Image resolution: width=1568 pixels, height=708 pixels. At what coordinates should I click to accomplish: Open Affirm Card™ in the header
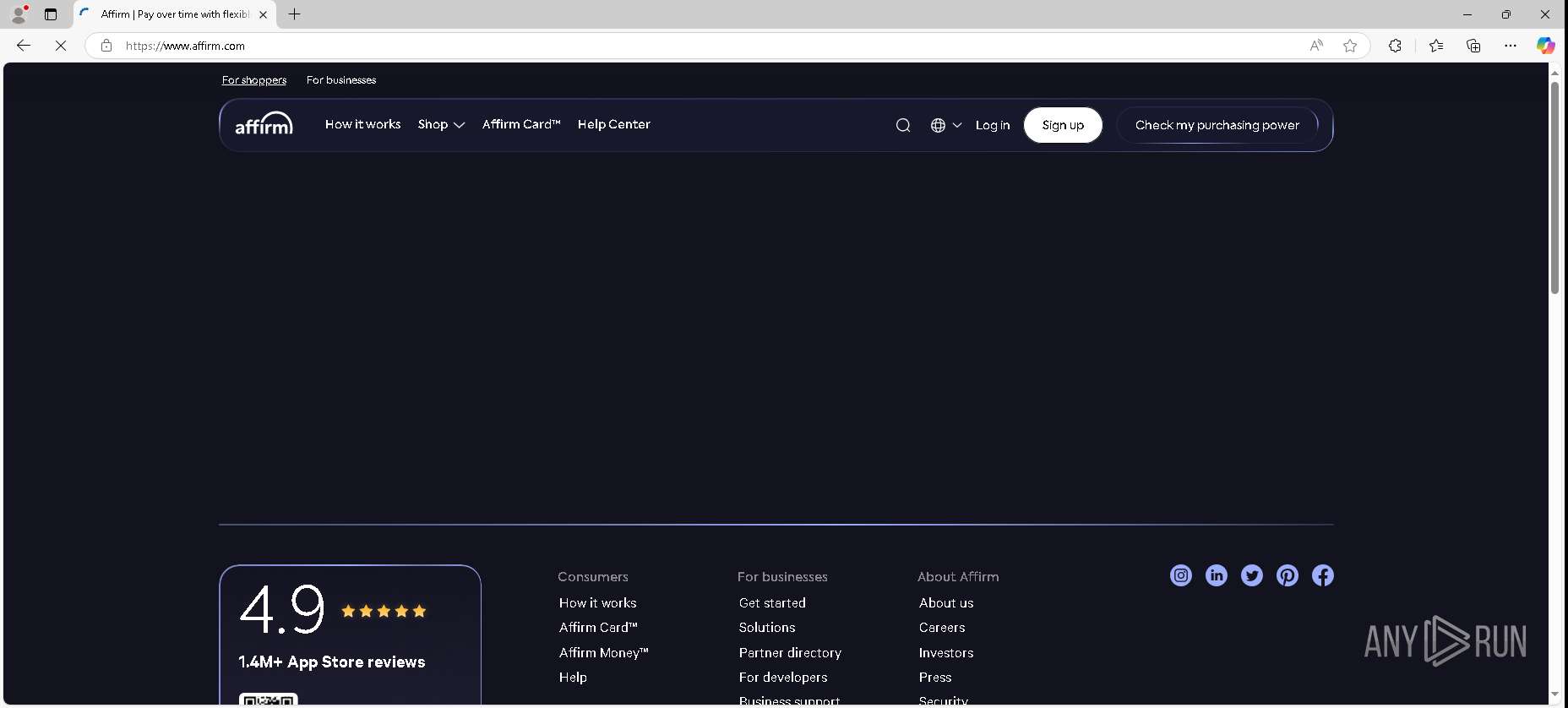click(521, 124)
